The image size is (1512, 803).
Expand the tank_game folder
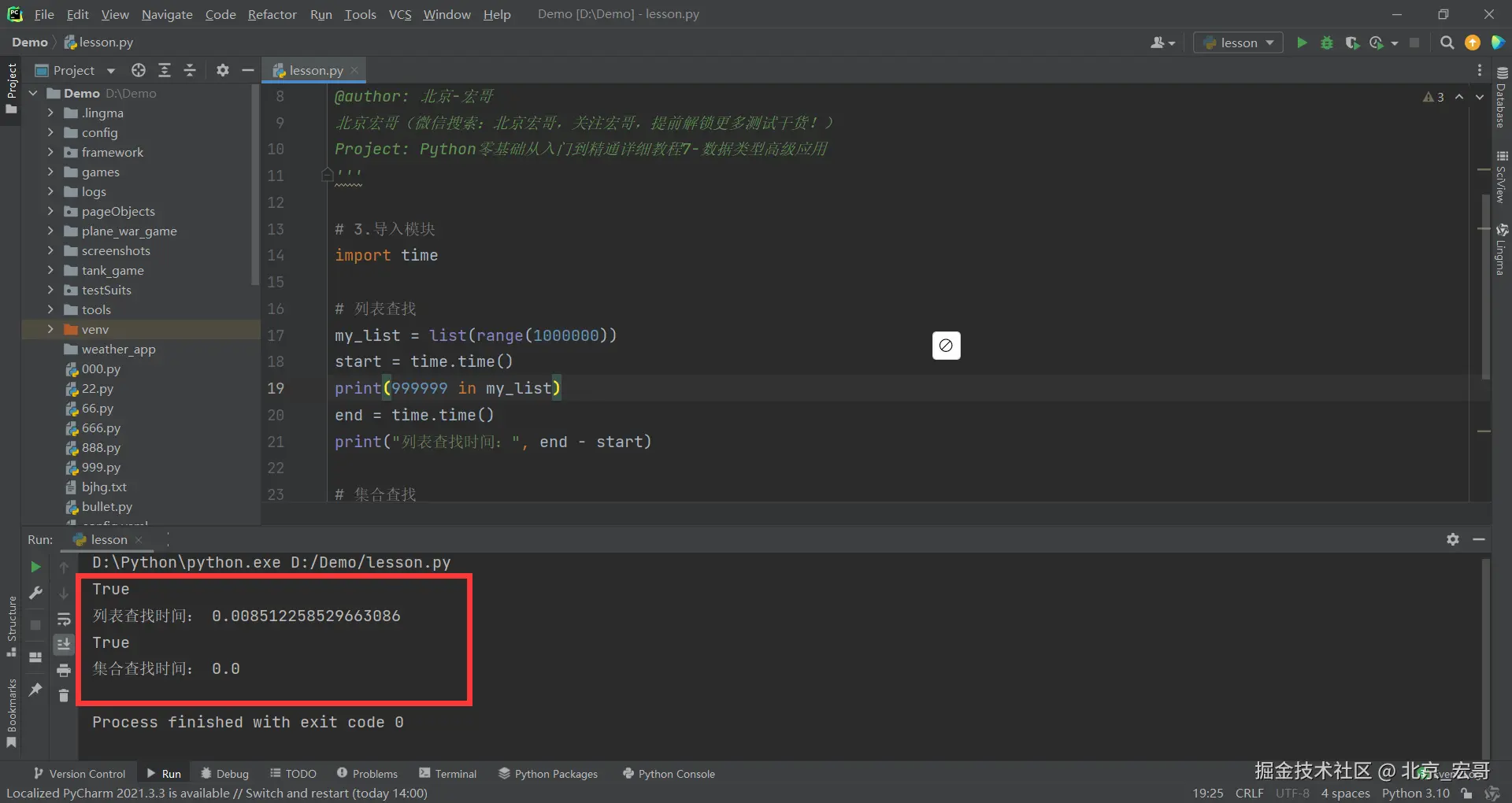(50, 270)
